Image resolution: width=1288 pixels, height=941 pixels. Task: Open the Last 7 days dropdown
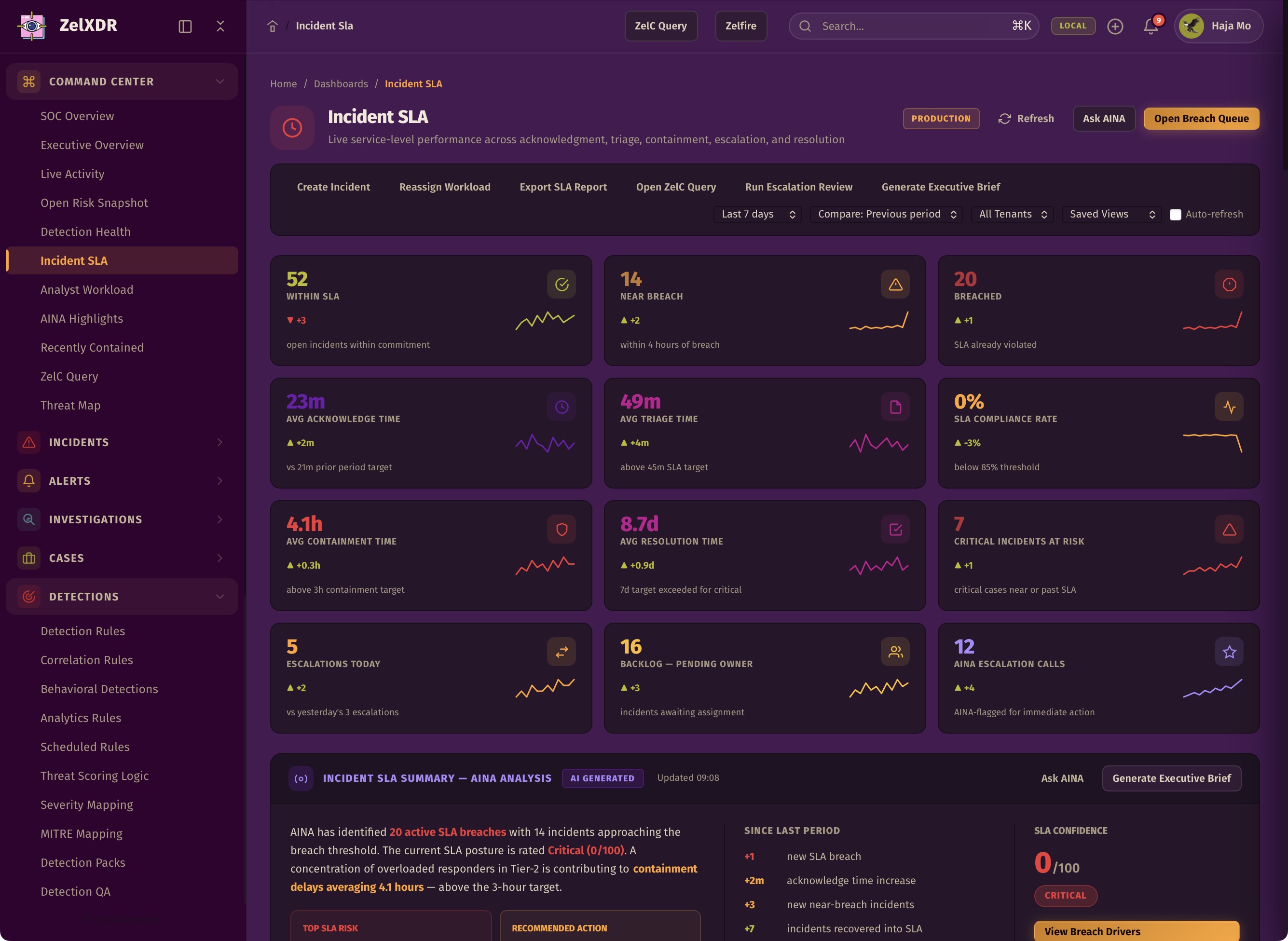758,214
